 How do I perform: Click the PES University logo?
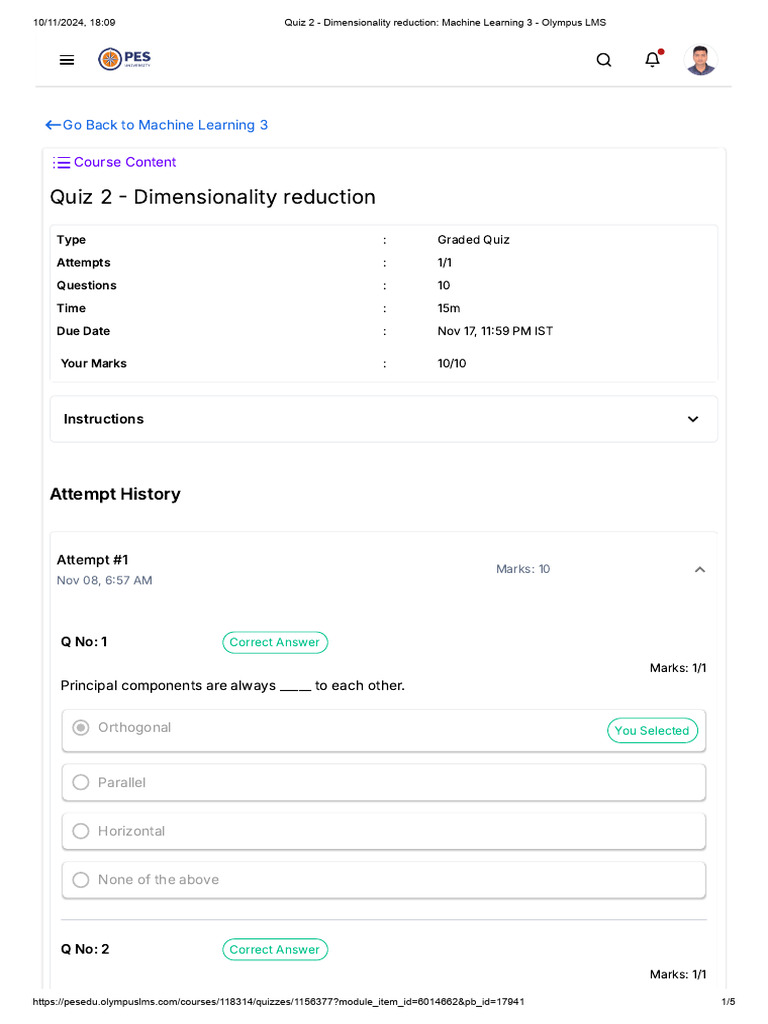pos(125,59)
